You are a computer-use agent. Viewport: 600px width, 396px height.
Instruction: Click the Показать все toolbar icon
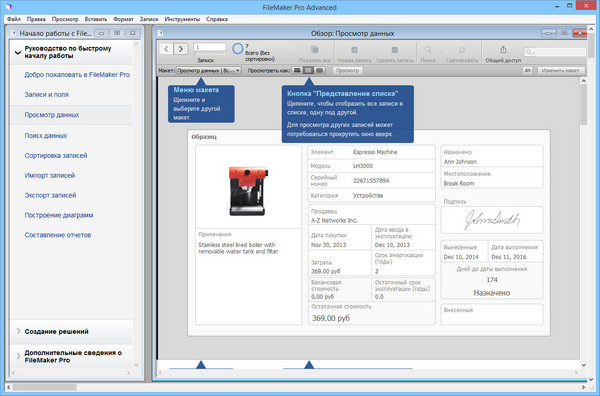[x=315, y=49]
